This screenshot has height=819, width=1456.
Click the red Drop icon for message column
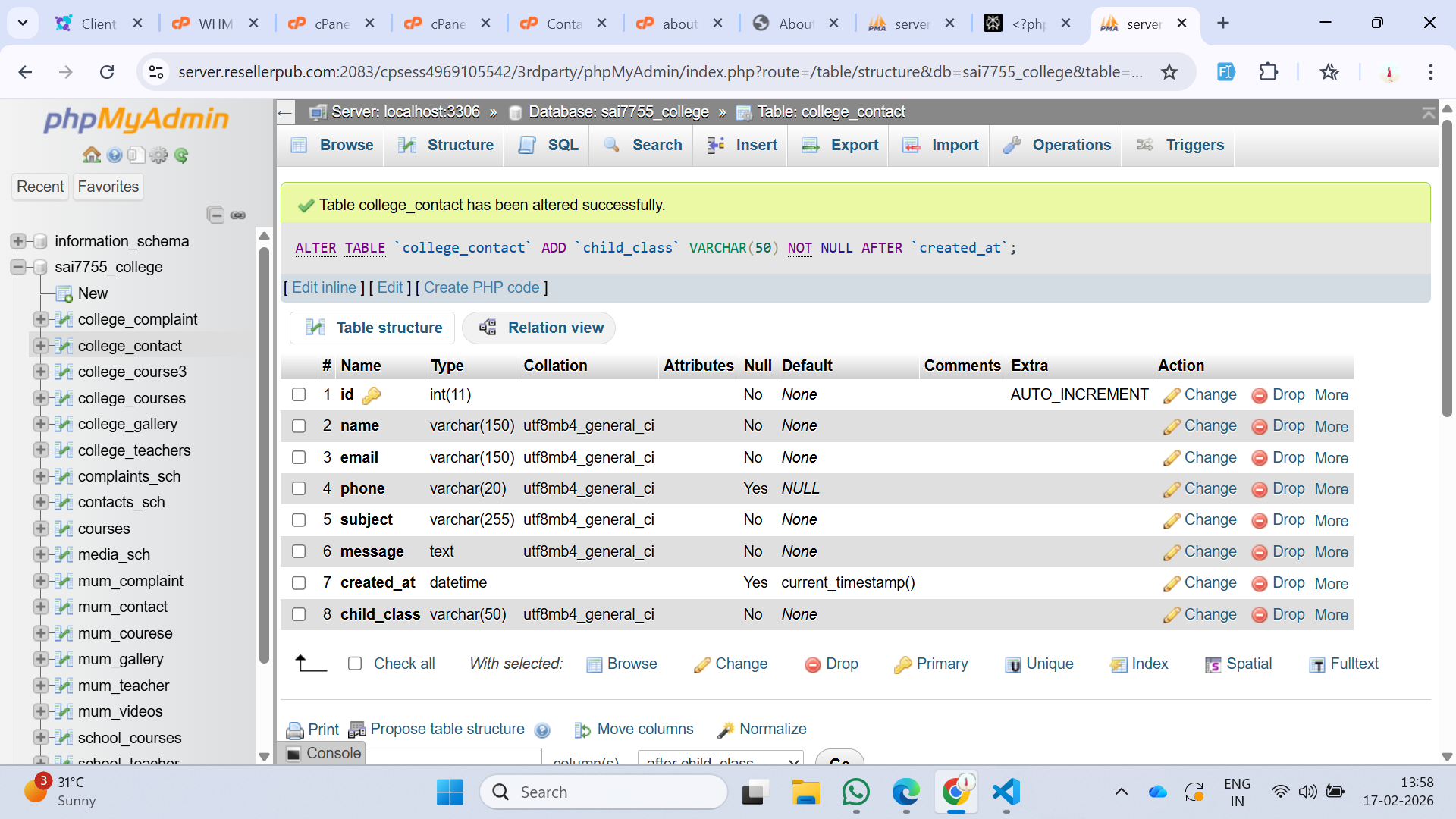(1260, 553)
